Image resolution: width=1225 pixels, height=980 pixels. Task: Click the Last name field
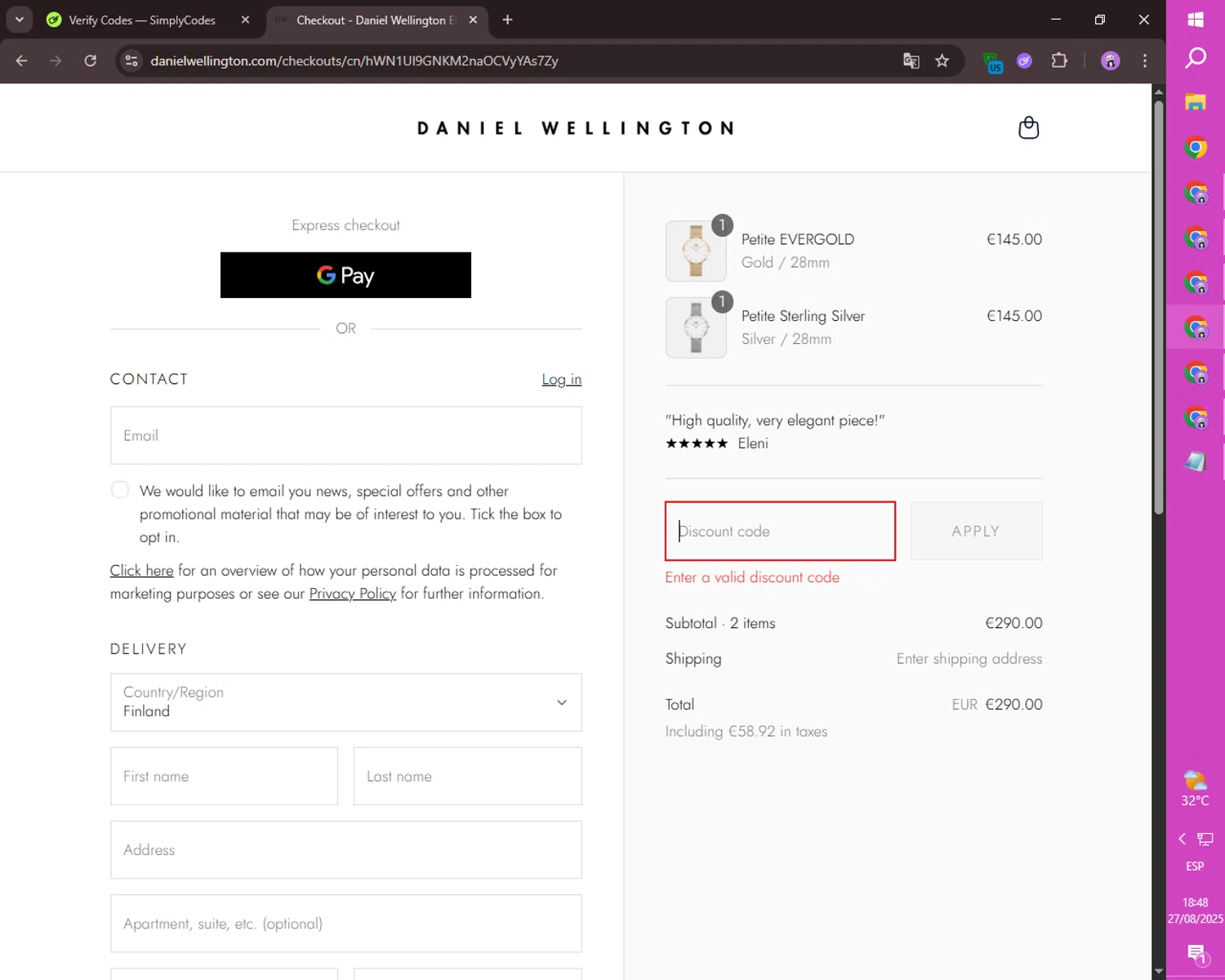click(x=467, y=776)
